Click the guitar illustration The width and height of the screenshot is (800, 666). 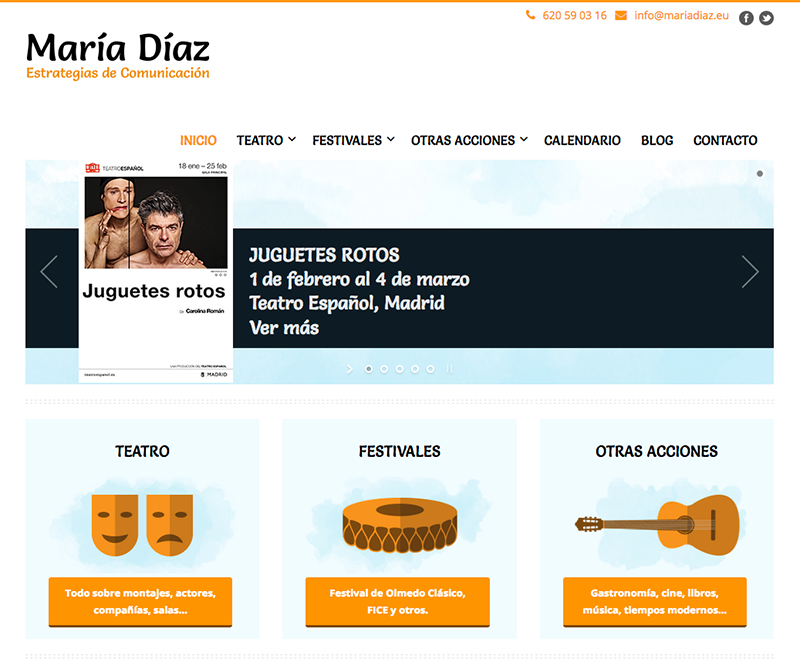[x=657, y=525]
